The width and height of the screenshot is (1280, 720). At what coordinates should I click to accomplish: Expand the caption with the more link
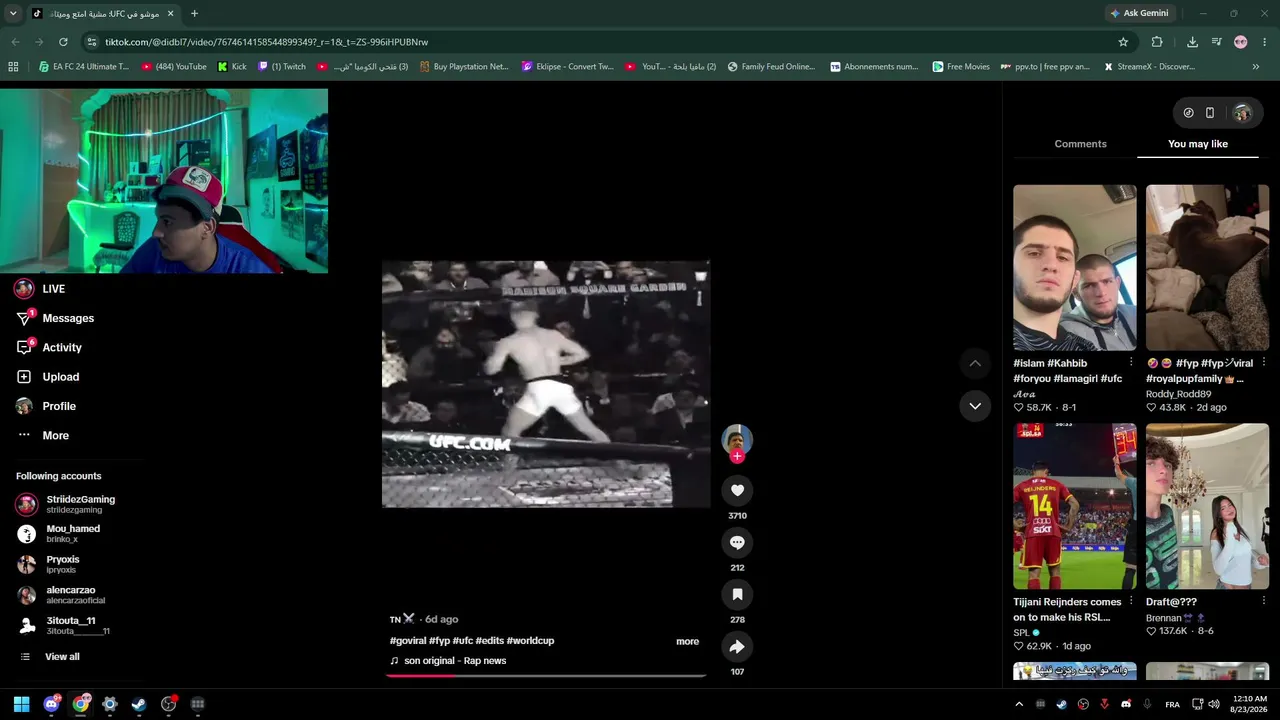(687, 641)
